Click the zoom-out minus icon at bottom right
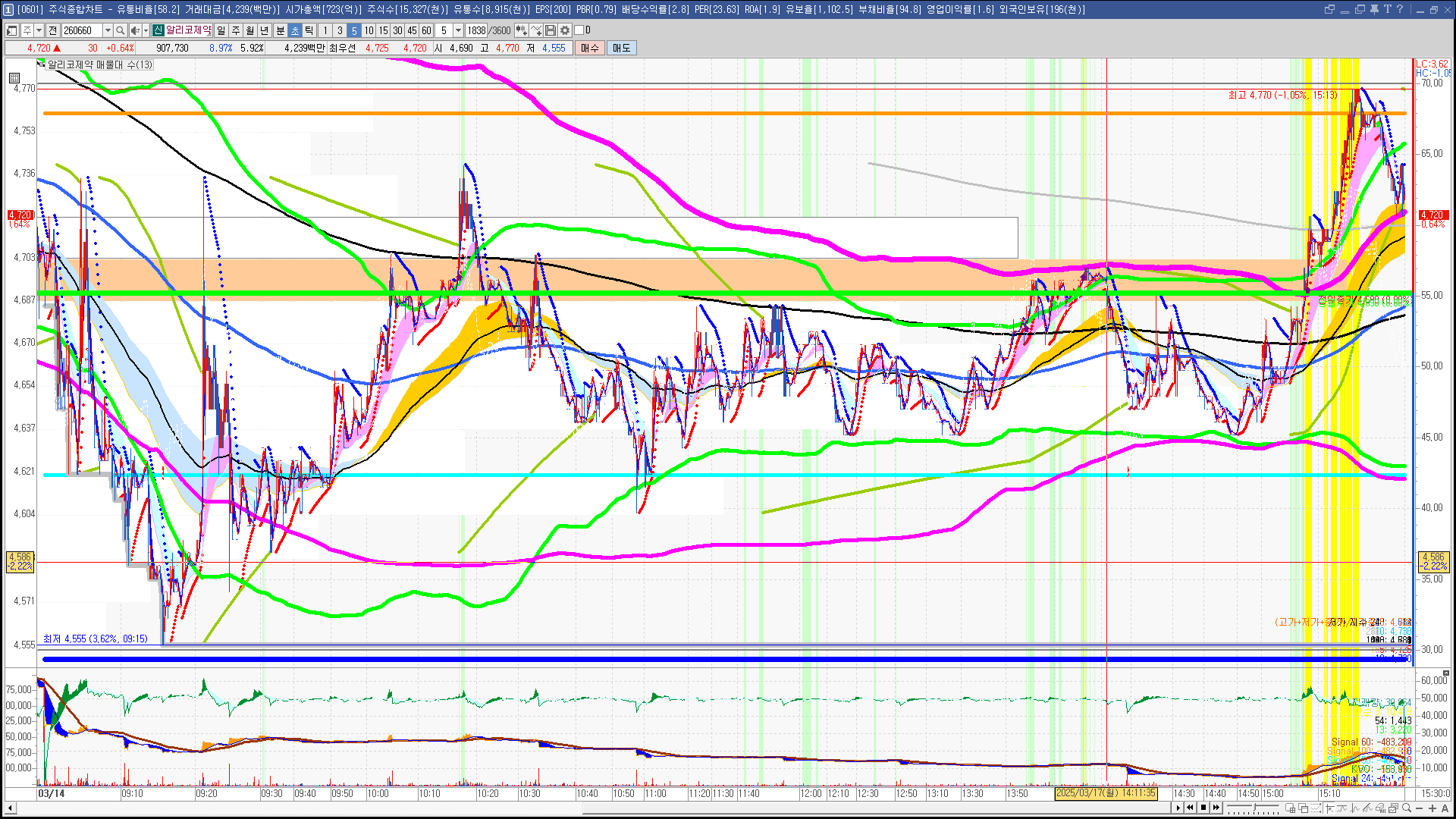Screen dimensions: 1456x819 pyautogui.click(x=1419, y=808)
